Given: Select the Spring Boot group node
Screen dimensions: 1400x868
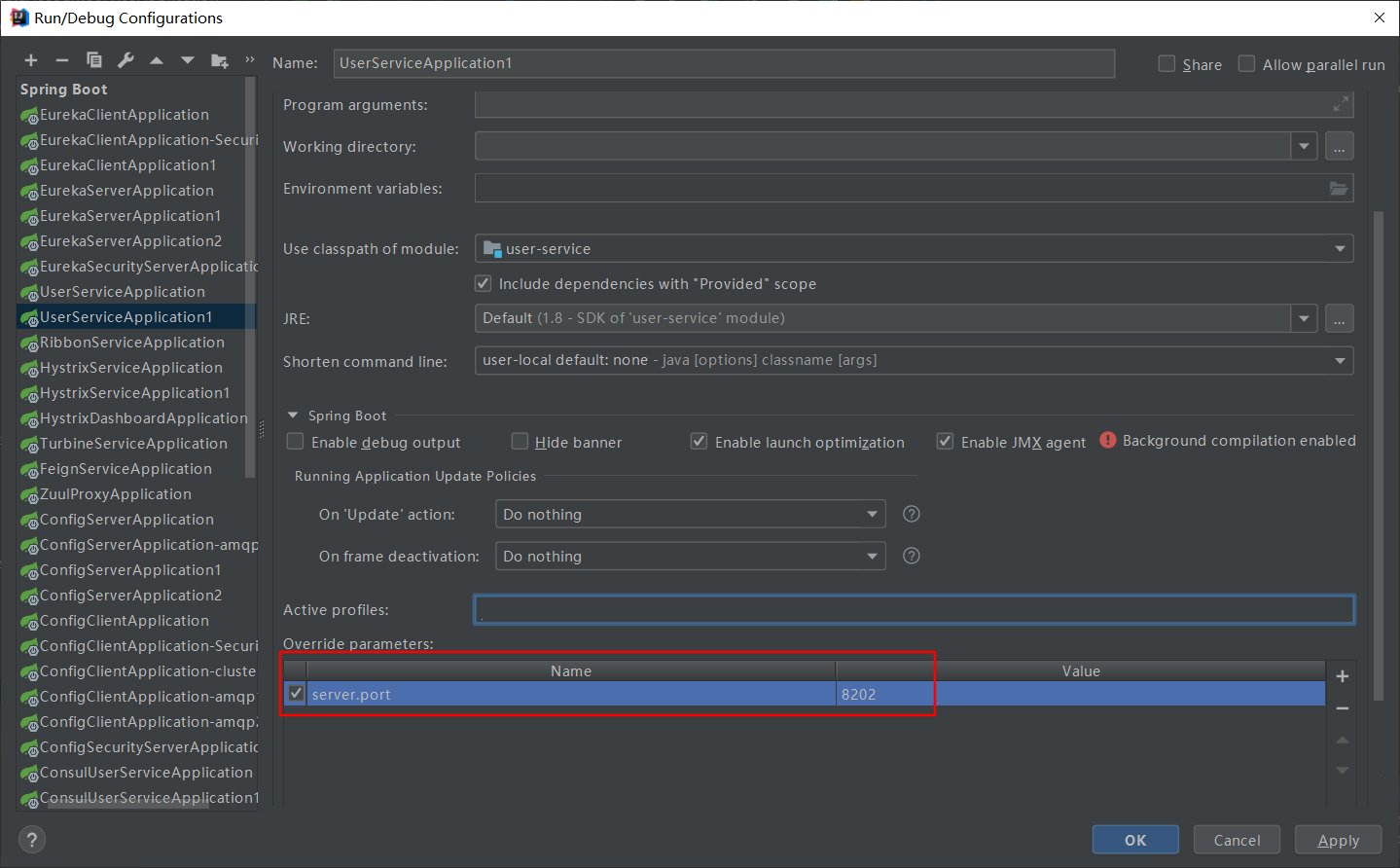Looking at the screenshot, I should coord(64,90).
